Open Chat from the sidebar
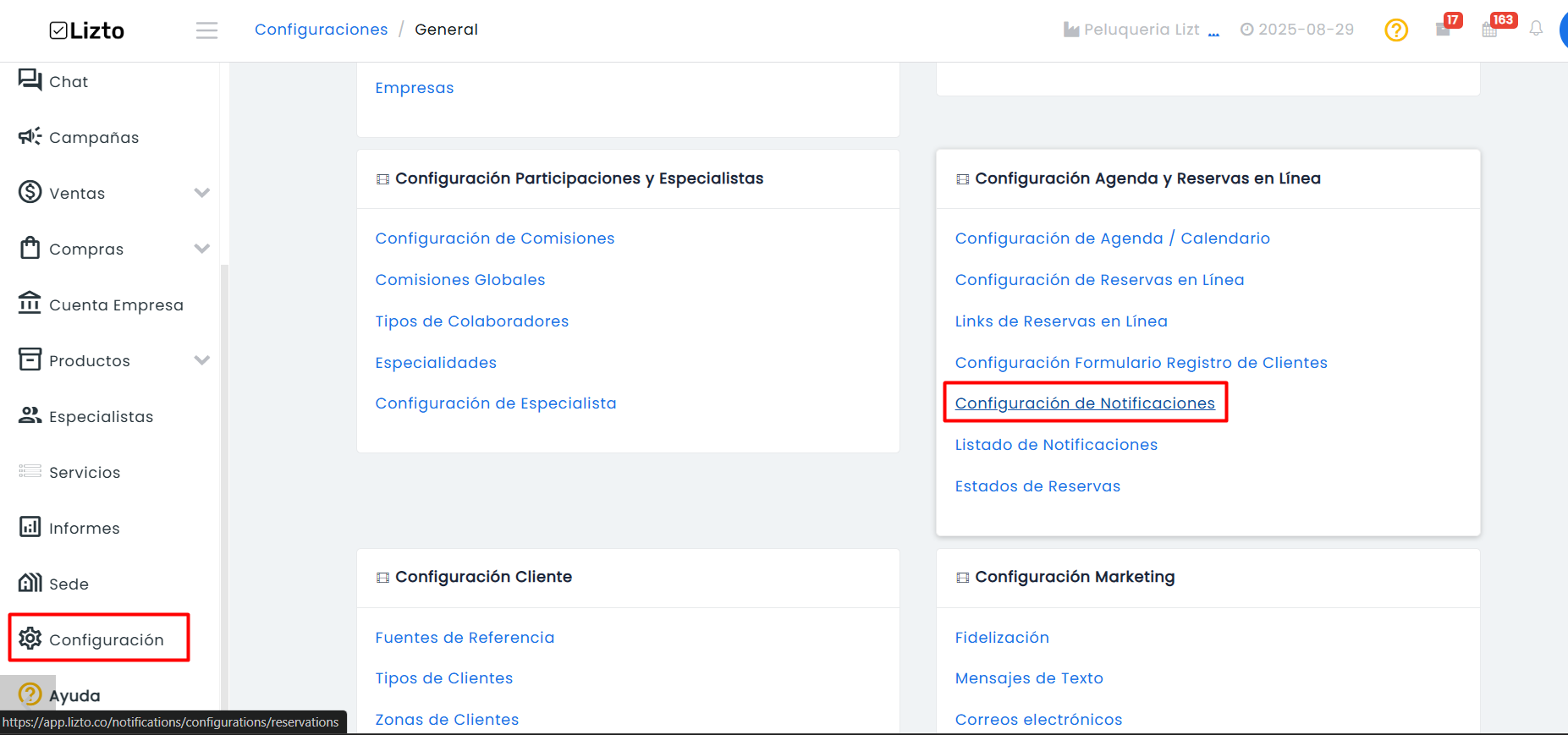The image size is (1568, 735). [x=53, y=81]
